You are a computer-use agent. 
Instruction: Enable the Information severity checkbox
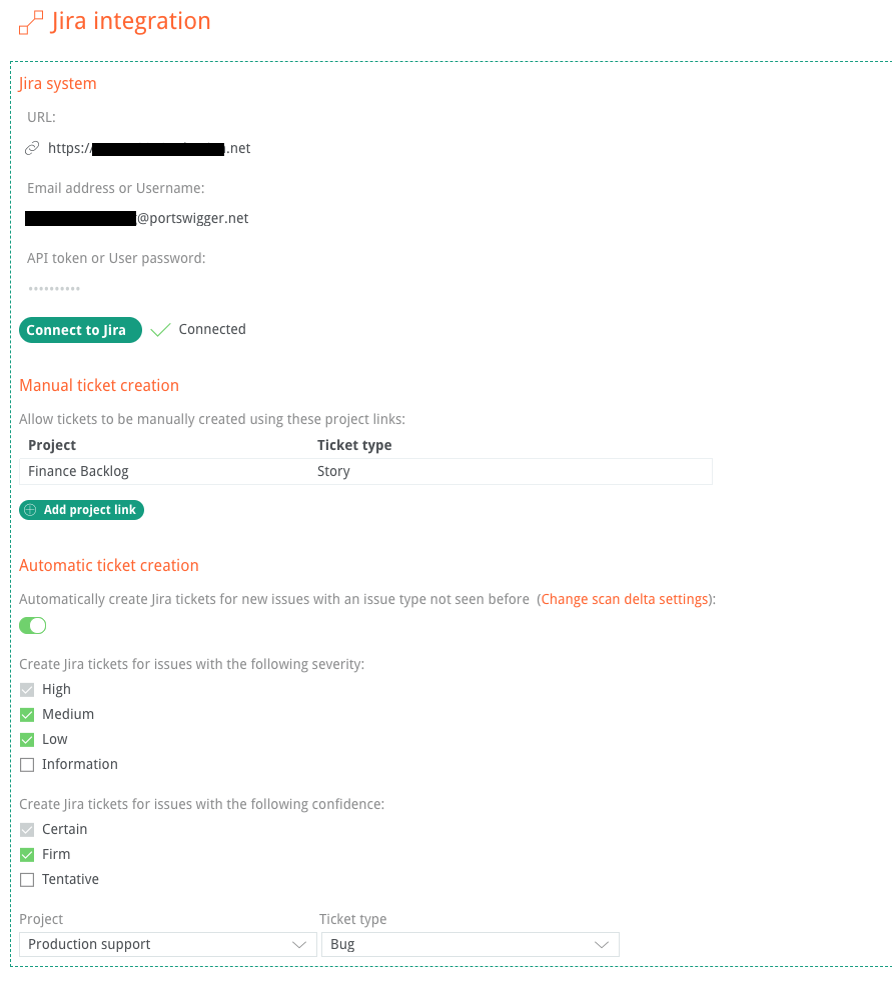pos(27,764)
